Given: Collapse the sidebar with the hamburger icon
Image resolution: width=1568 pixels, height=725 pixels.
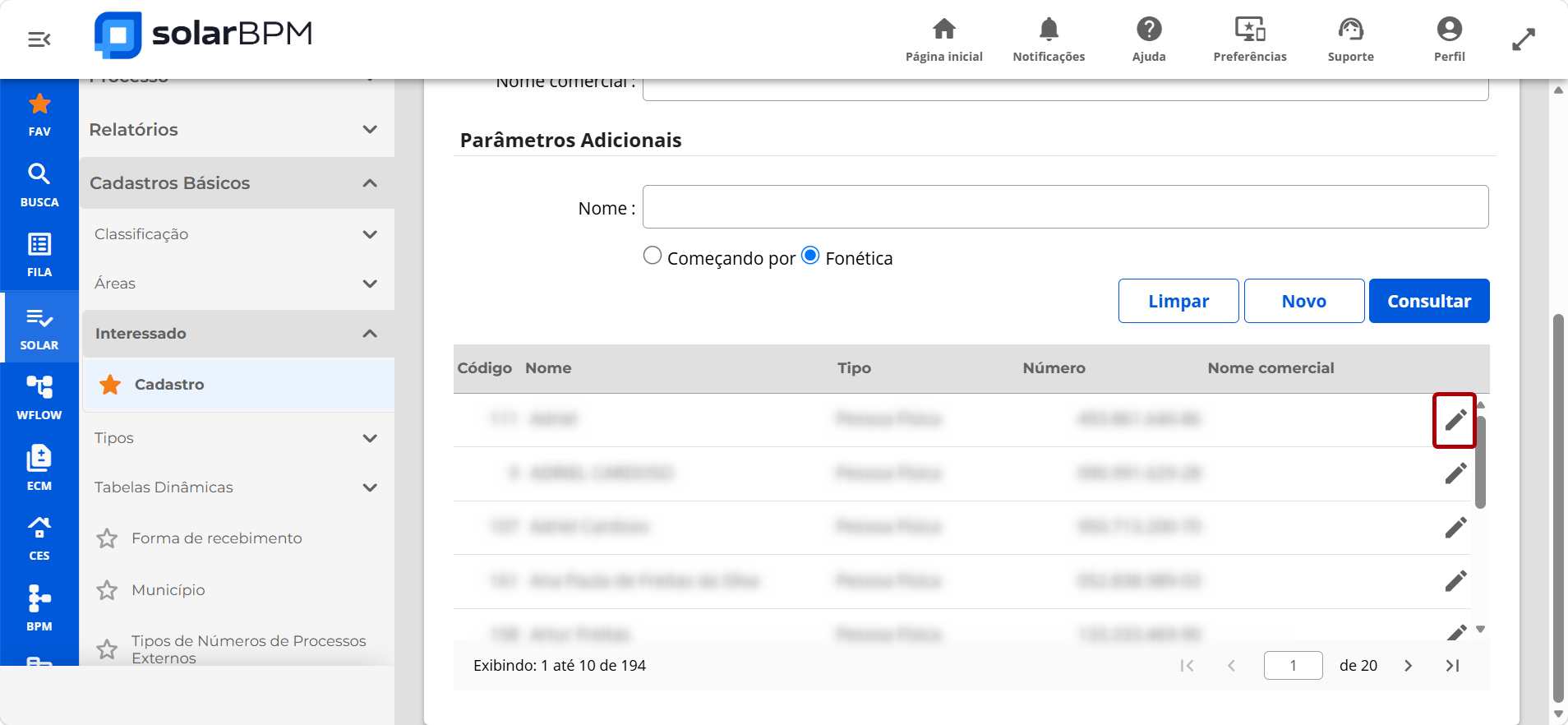Looking at the screenshot, I should point(39,39).
